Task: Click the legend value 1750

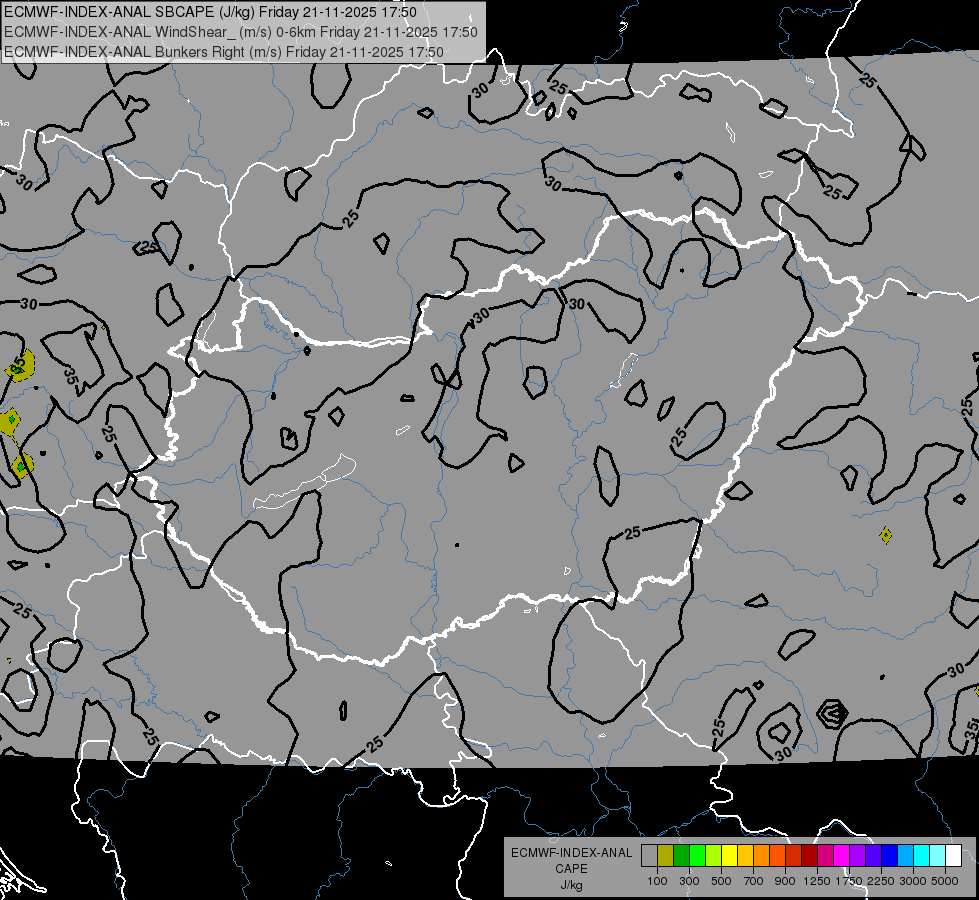Action: point(849,881)
